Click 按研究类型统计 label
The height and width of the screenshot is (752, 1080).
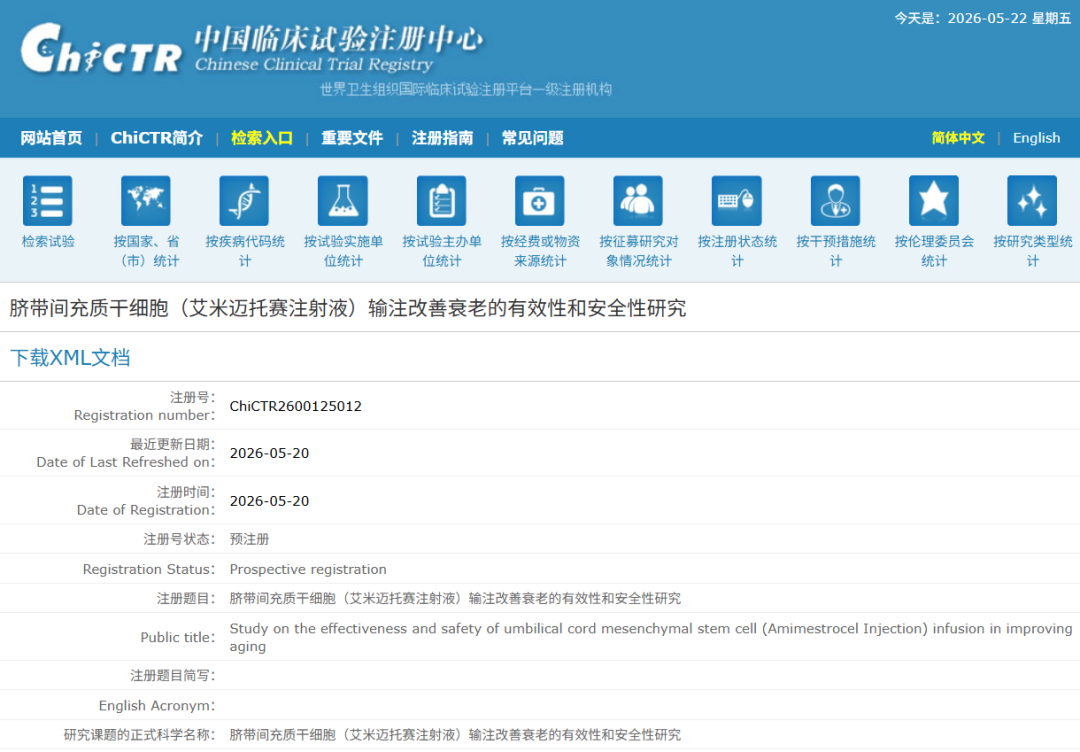click(1032, 251)
